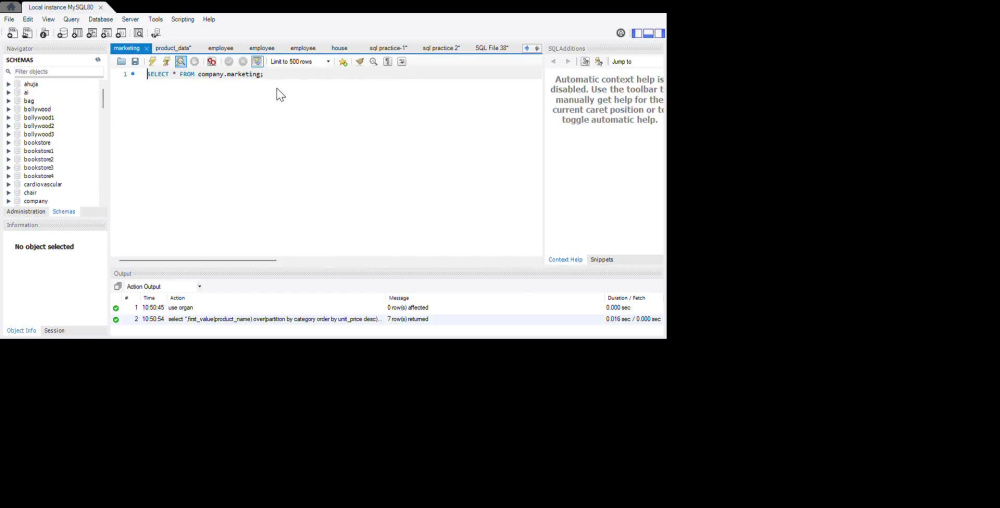Create a new stored procedure icon
1000x508 pixels.
(x=107, y=33)
